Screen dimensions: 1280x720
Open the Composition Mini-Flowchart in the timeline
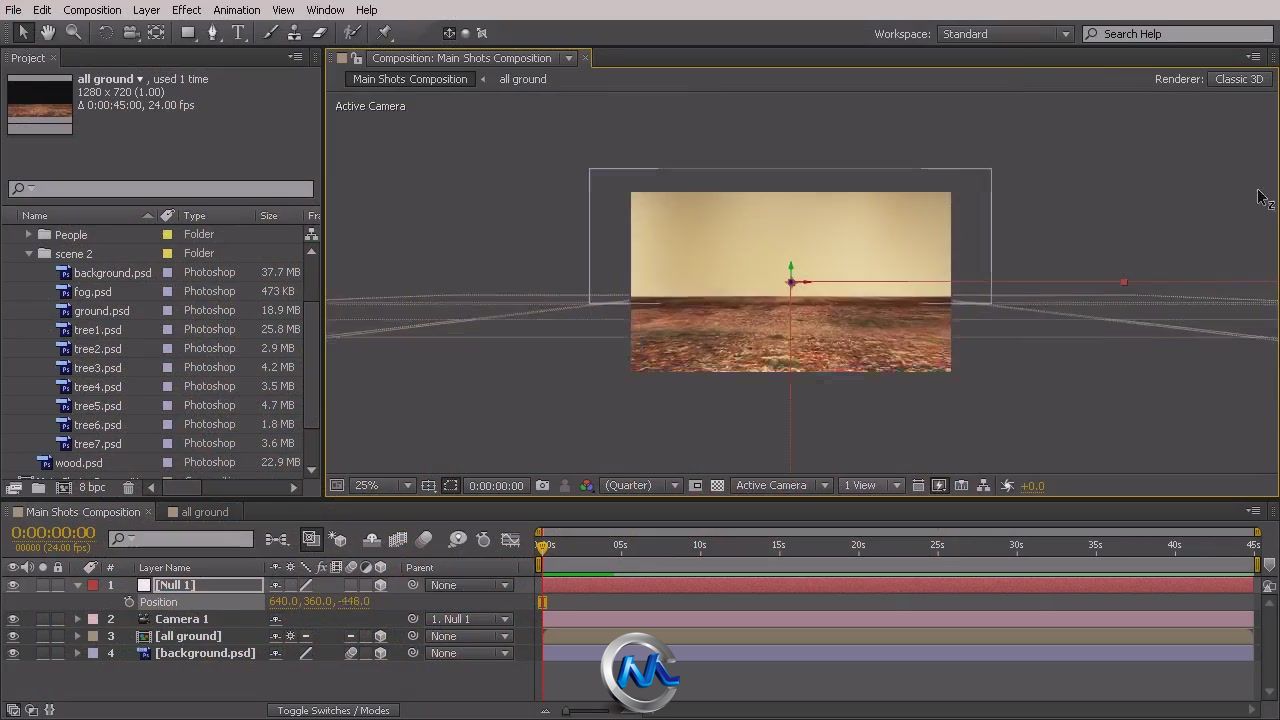pos(277,540)
